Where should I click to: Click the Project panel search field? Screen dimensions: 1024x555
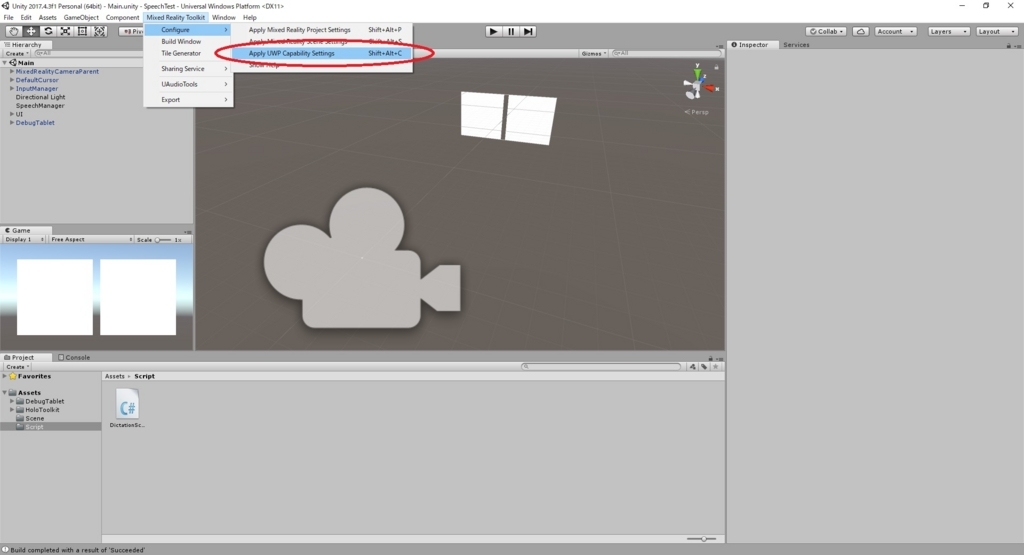(x=601, y=367)
